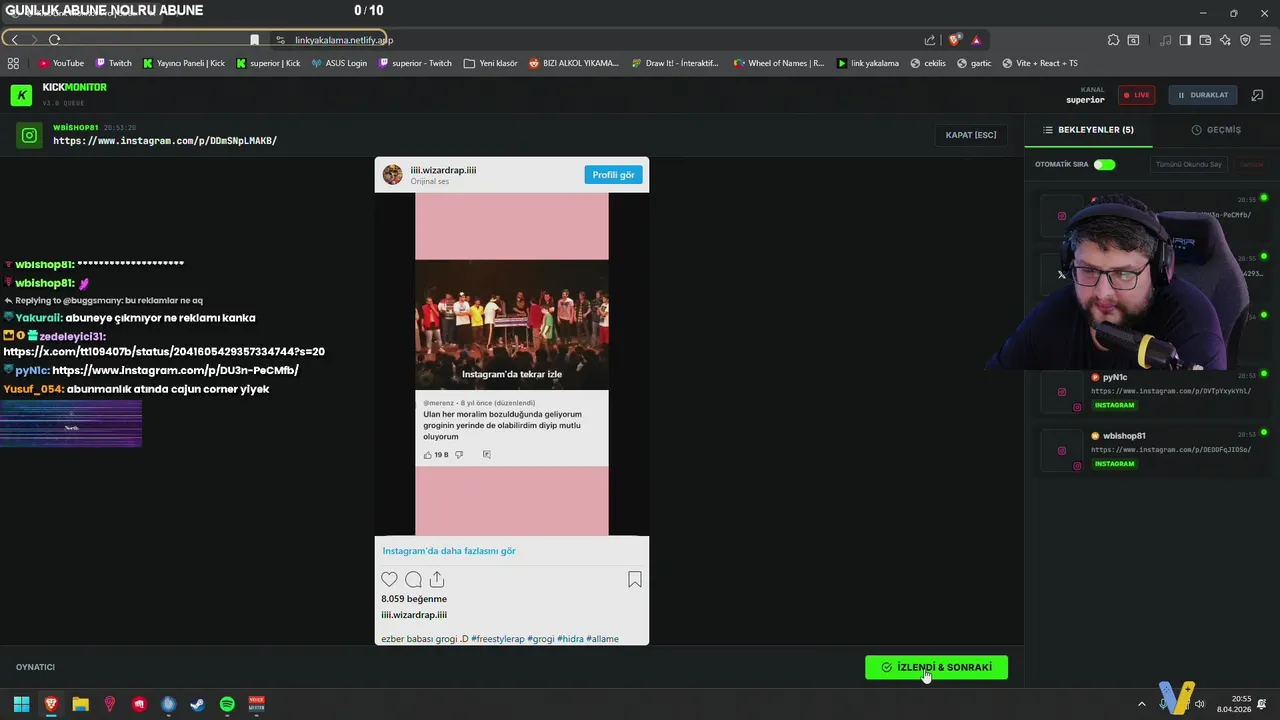Open the ASUS Login bookmark
1280x720 pixels.
[339, 63]
